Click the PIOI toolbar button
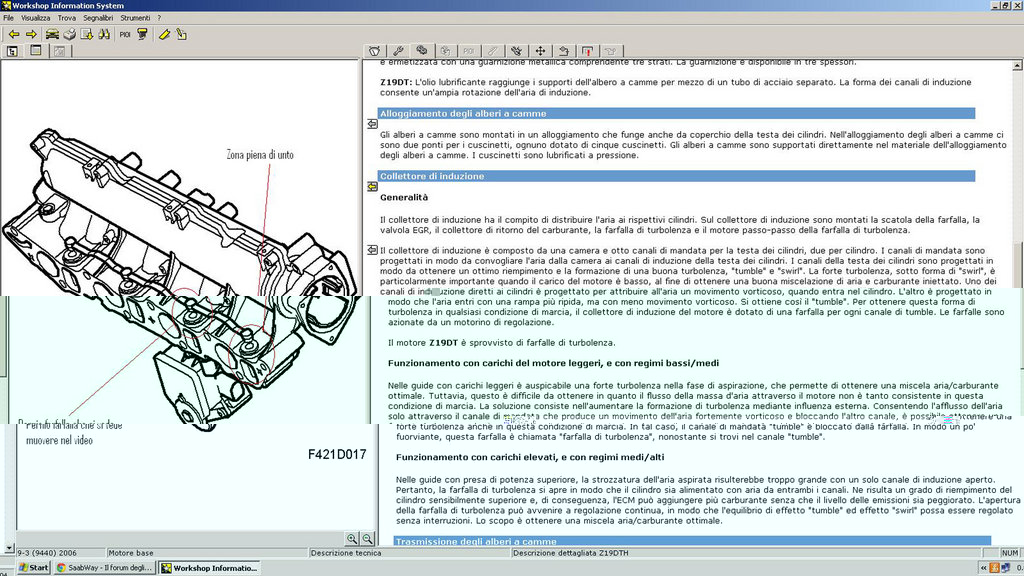The image size is (1024, 576). click(125, 34)
